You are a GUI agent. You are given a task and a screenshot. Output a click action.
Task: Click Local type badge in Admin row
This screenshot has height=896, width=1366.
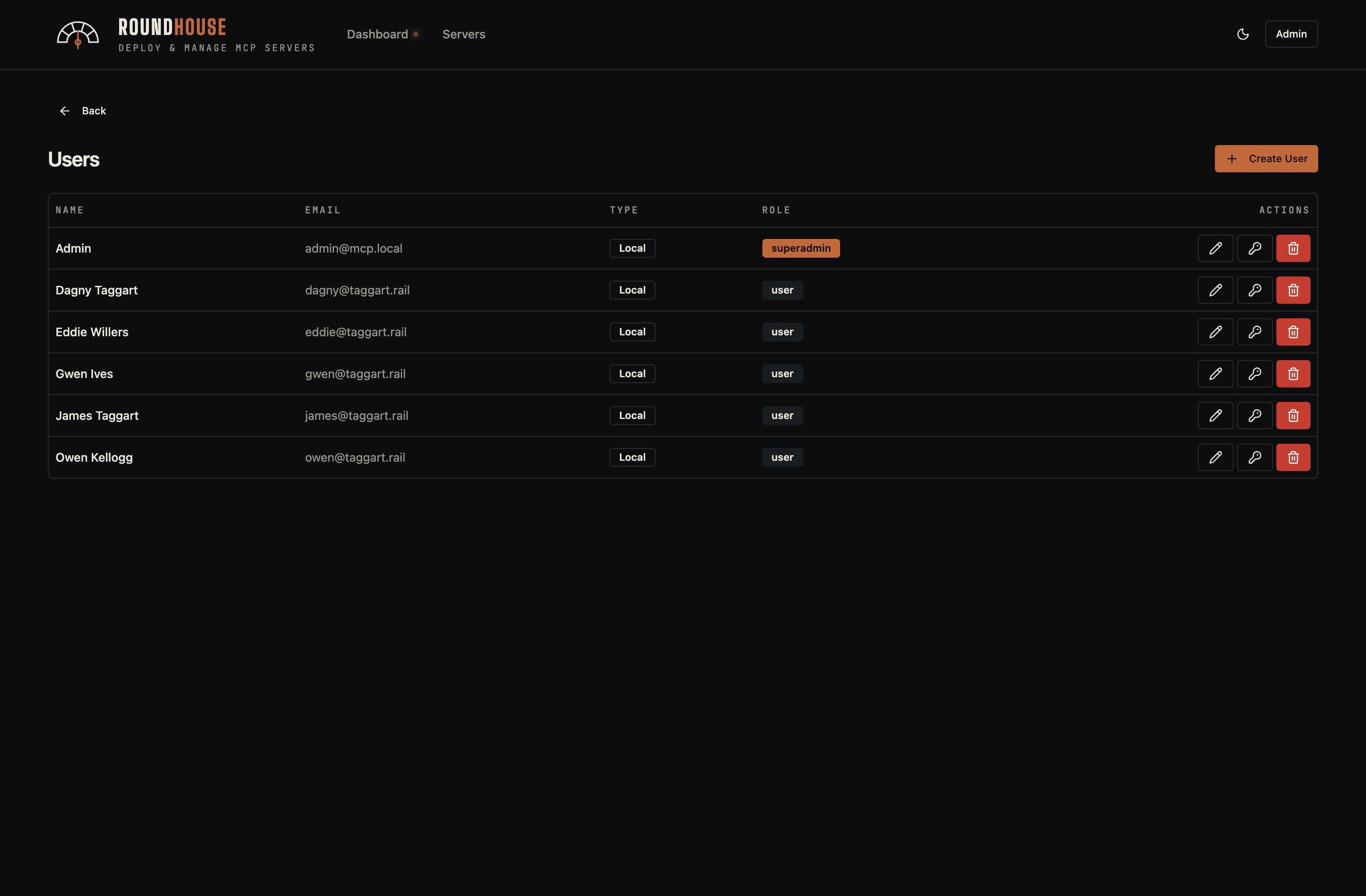click(x=632, y=248)
